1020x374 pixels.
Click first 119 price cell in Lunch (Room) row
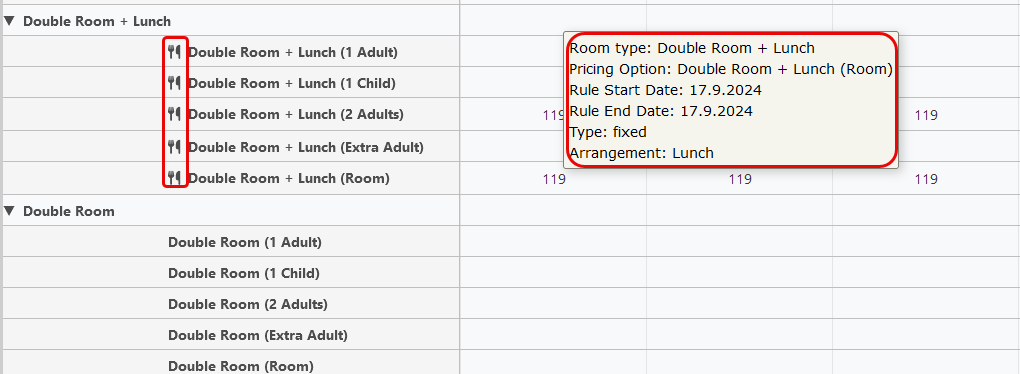point(554,179)
